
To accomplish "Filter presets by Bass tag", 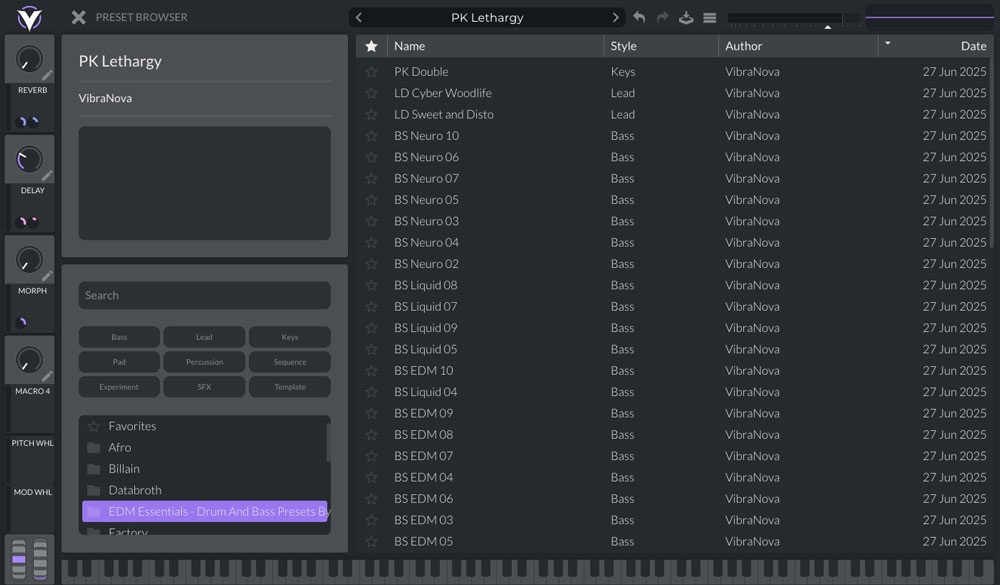I will tap(119, 337).
